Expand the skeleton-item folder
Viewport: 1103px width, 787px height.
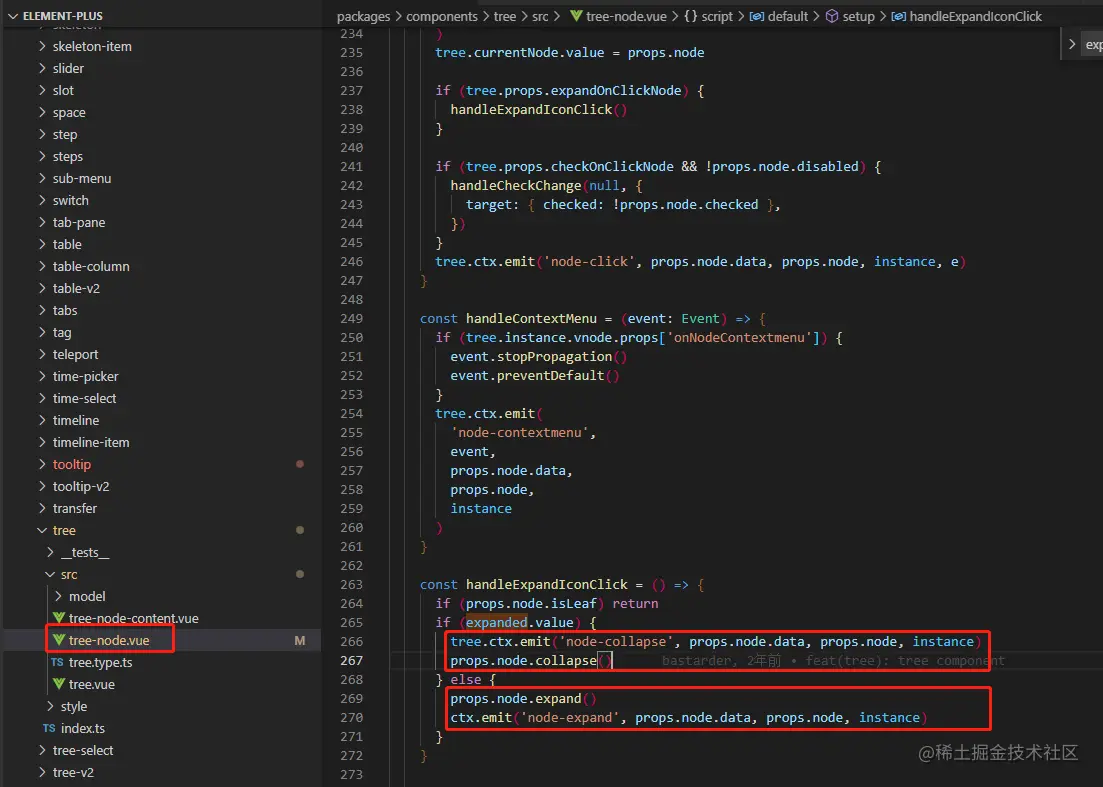pos(42,46)
